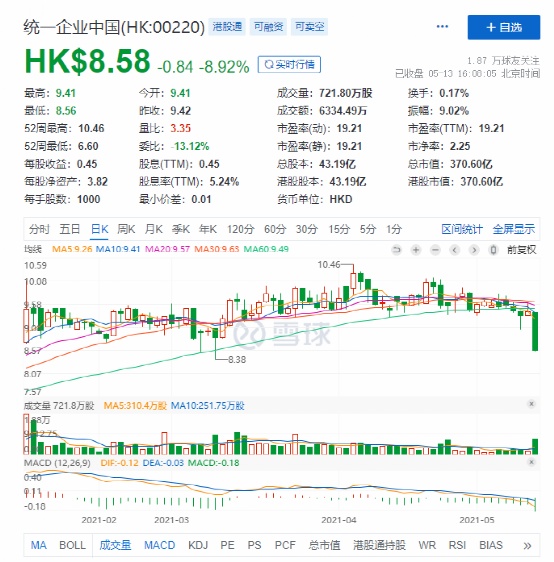Click the 2021-04 date label on axis

(x=339, y=520)
